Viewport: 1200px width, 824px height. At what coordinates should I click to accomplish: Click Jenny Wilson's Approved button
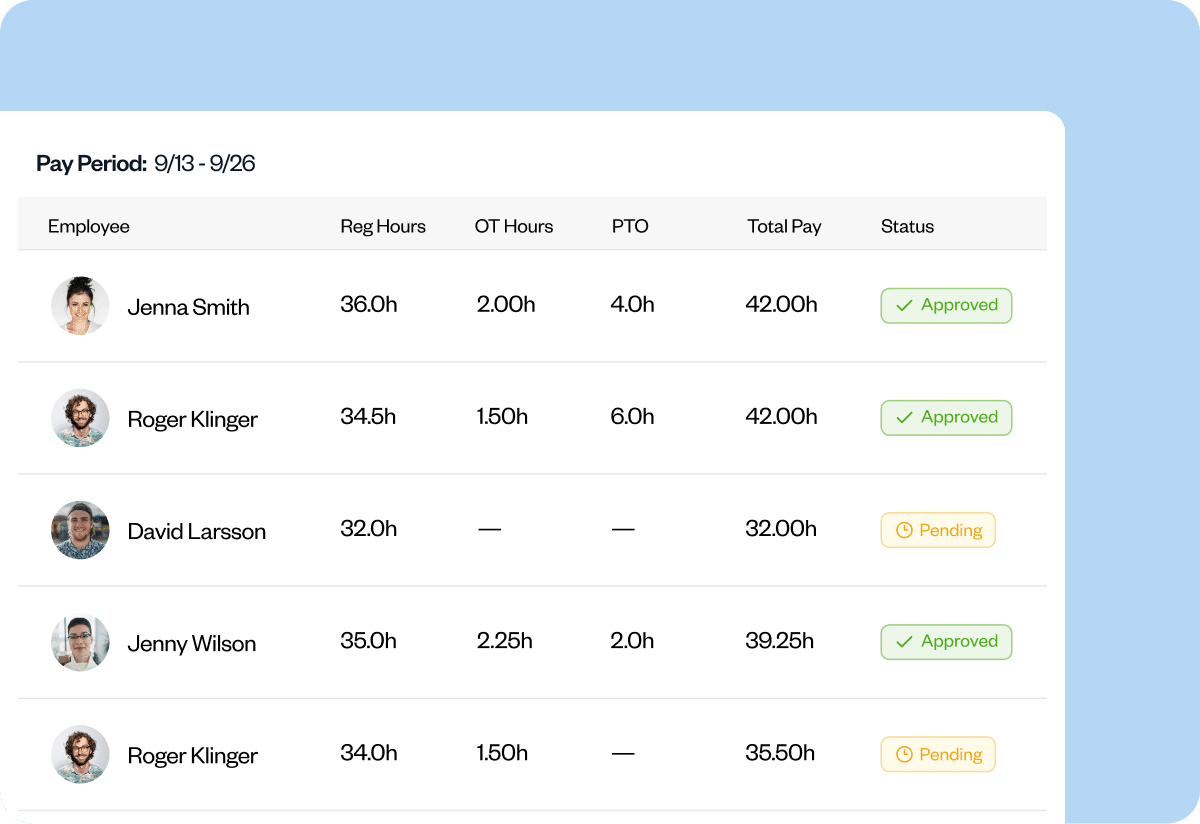tap(945, 641)
